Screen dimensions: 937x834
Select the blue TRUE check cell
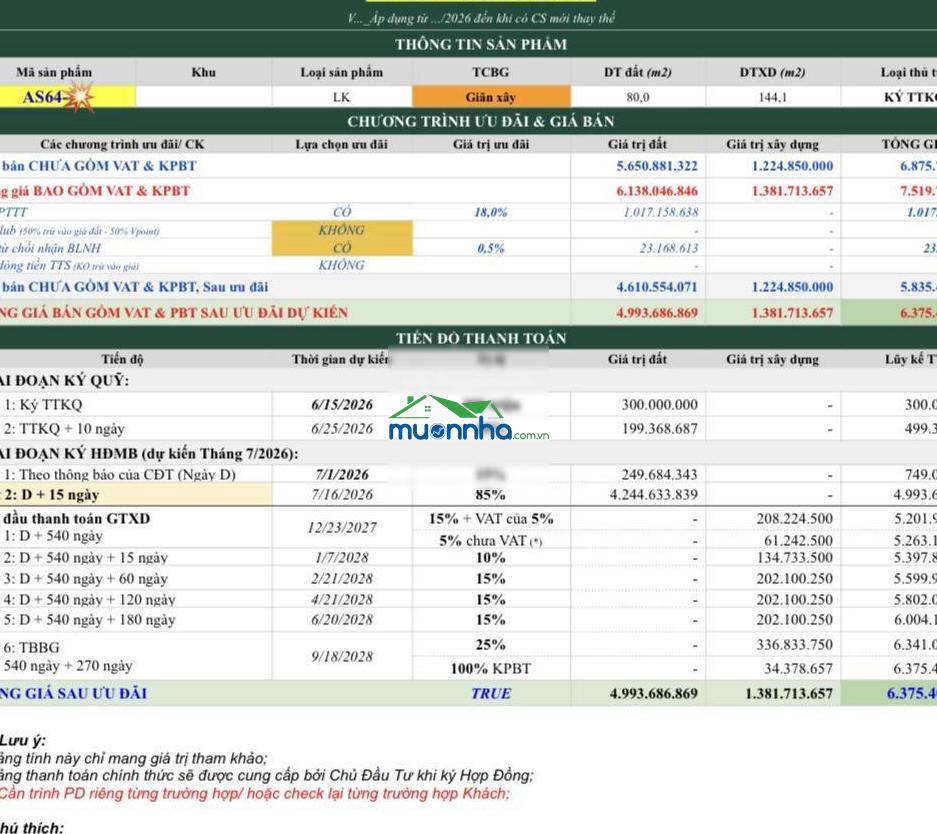tap(491, 694)
